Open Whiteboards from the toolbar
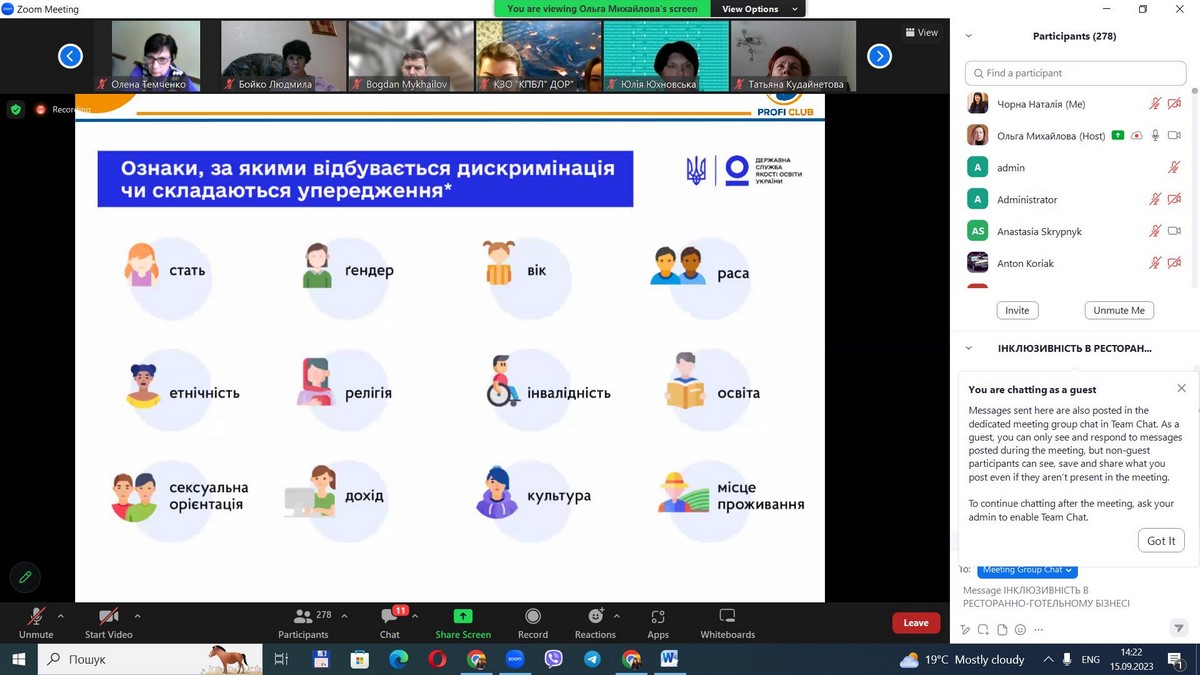The width and height of the screenshot is (1200, 675). pyautogui.click(x=727, y=622)
